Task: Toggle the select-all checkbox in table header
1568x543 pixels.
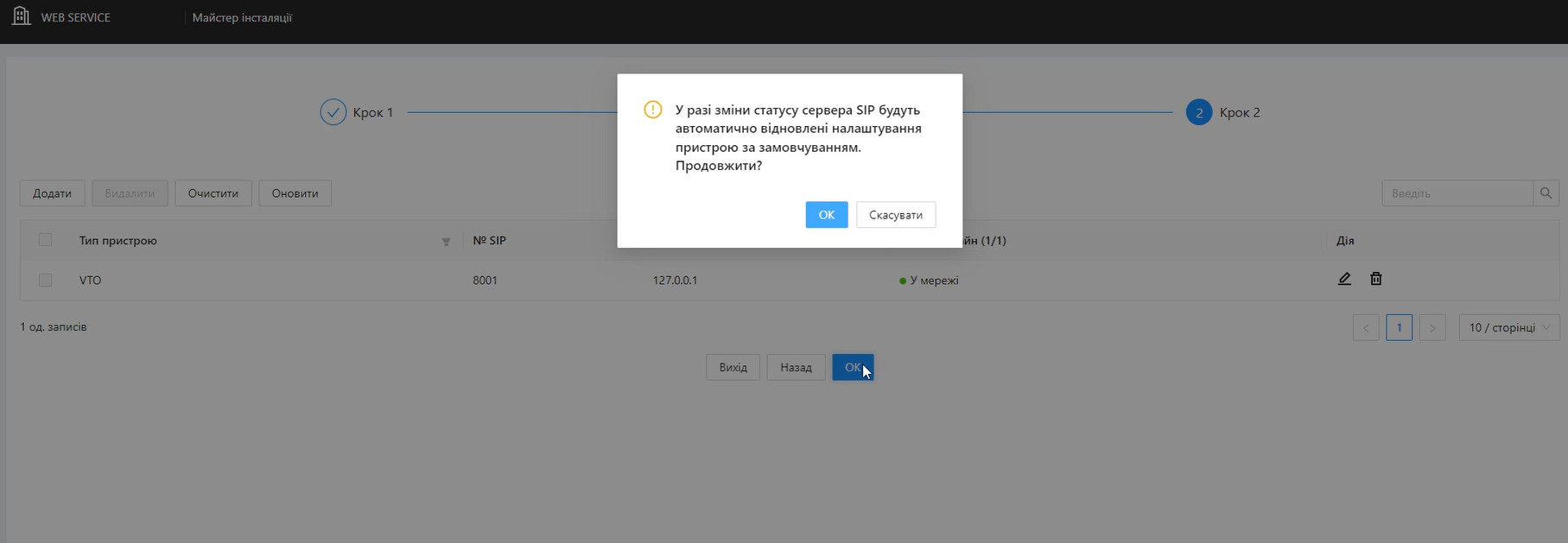Action: pos(46,240)
